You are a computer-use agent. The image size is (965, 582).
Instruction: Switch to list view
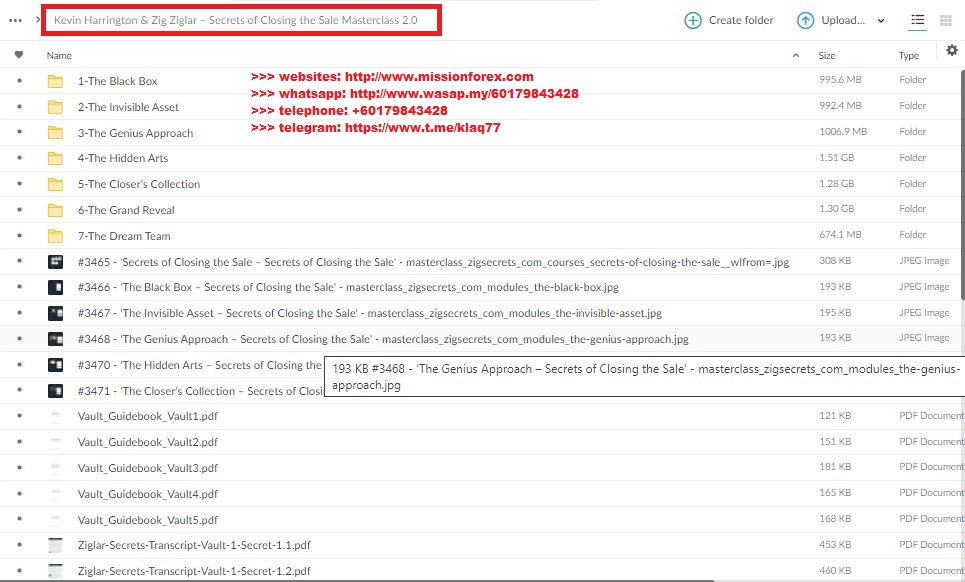coord(918,20)
